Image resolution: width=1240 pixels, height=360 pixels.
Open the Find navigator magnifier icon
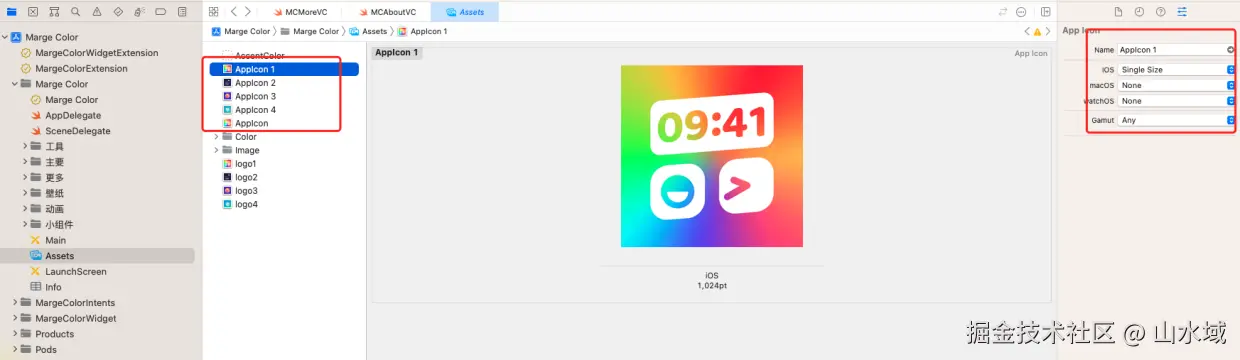pyautogui.click(x=75, y=12)
